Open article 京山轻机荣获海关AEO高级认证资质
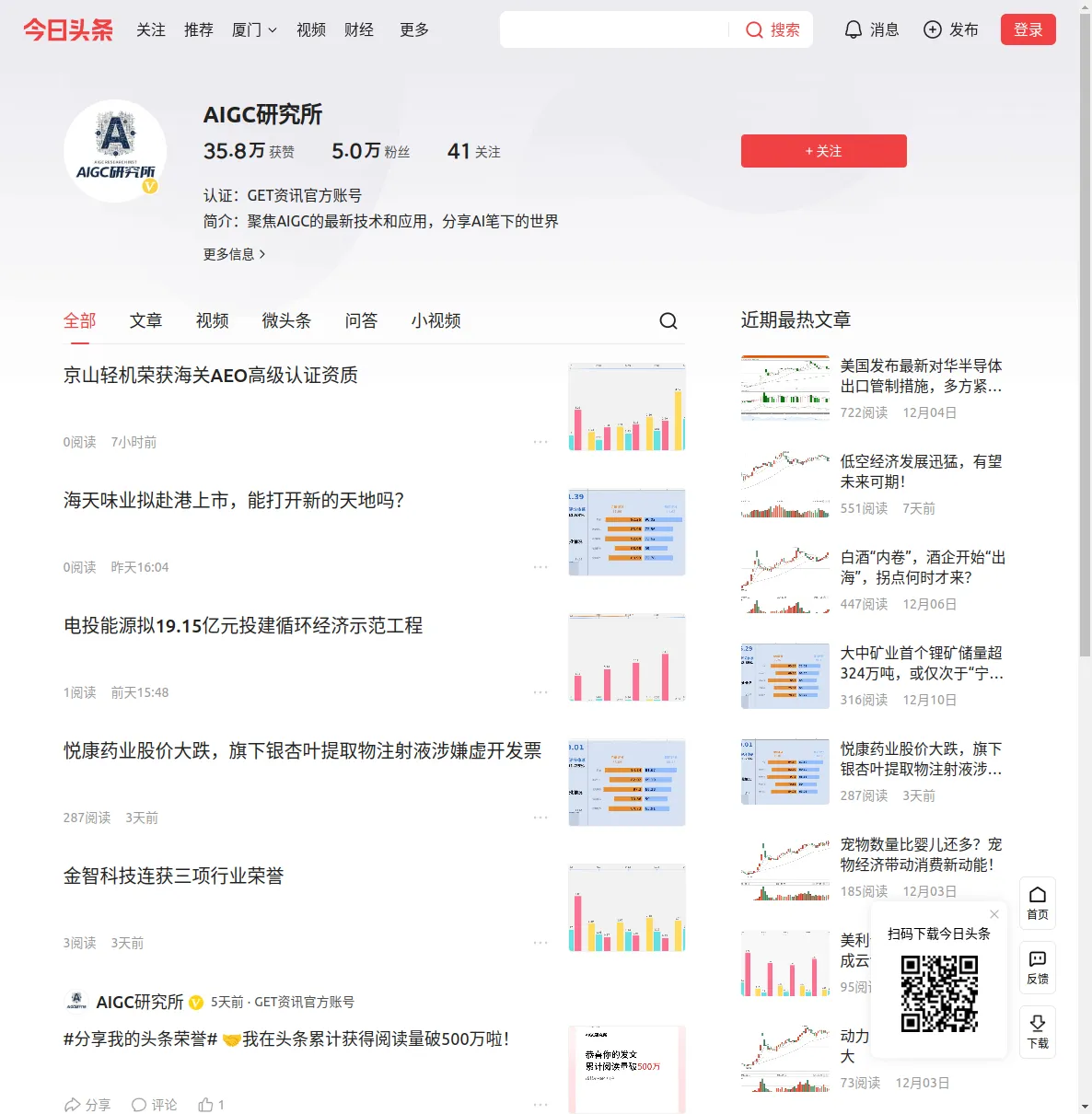 pyautogui.click(x=211, y=376)
